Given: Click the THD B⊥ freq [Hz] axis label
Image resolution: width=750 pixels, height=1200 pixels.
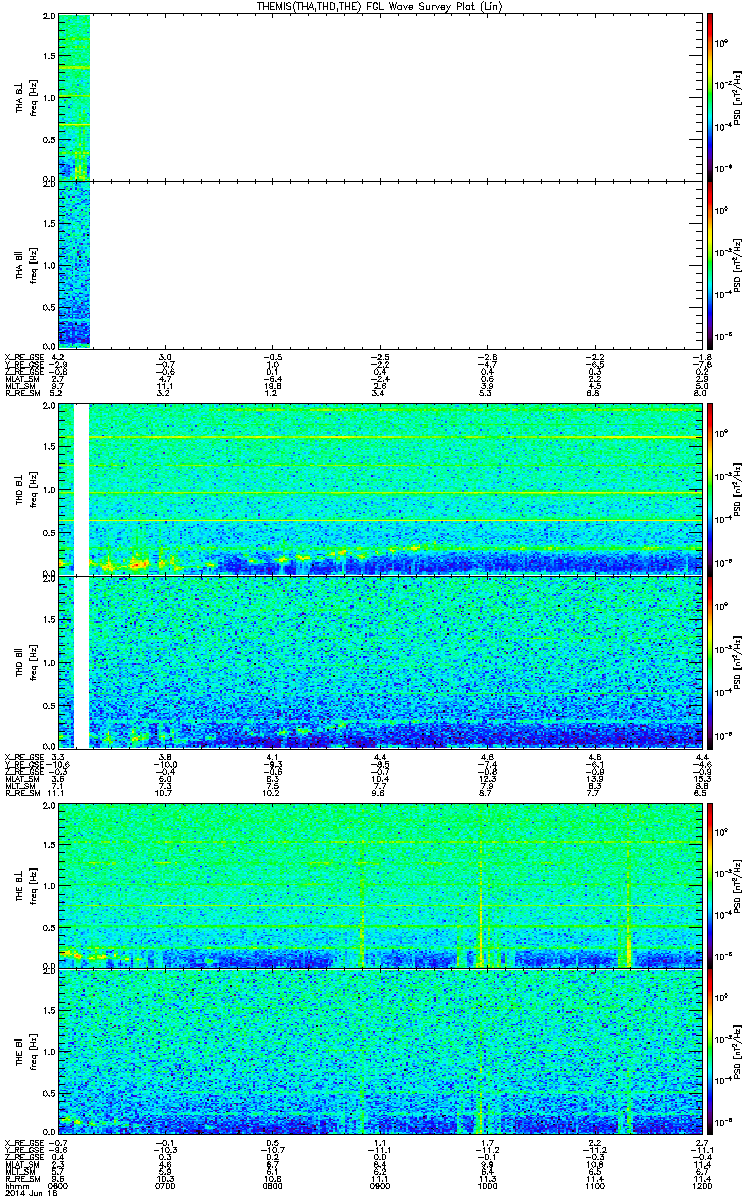Looking at the screenshot, I should (x=33, y=488).
